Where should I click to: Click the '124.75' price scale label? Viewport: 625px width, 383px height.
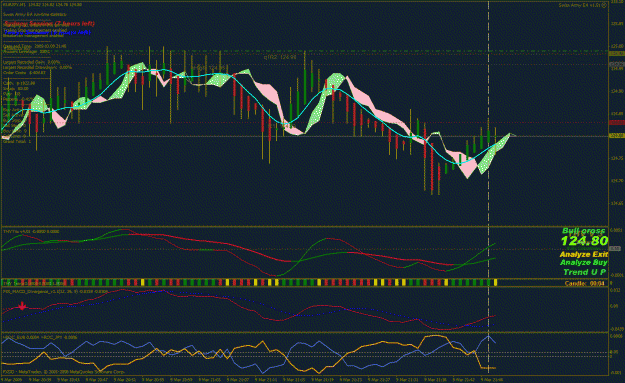tap(616, 158)
